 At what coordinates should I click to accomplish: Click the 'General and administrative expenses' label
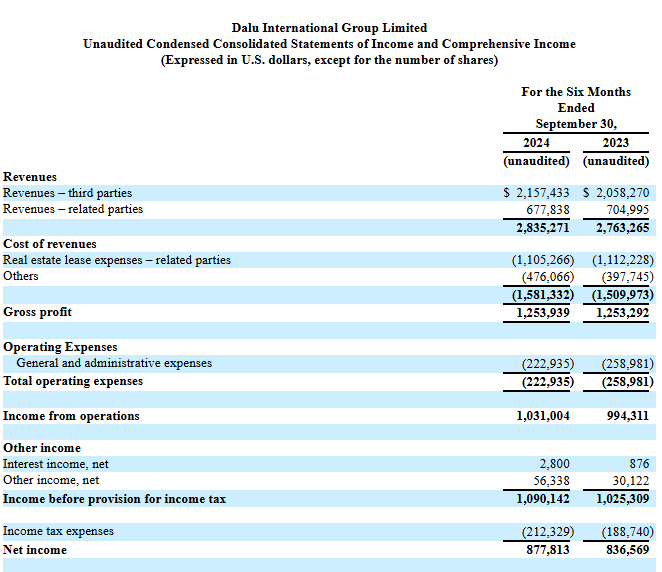tap(114, 364)
